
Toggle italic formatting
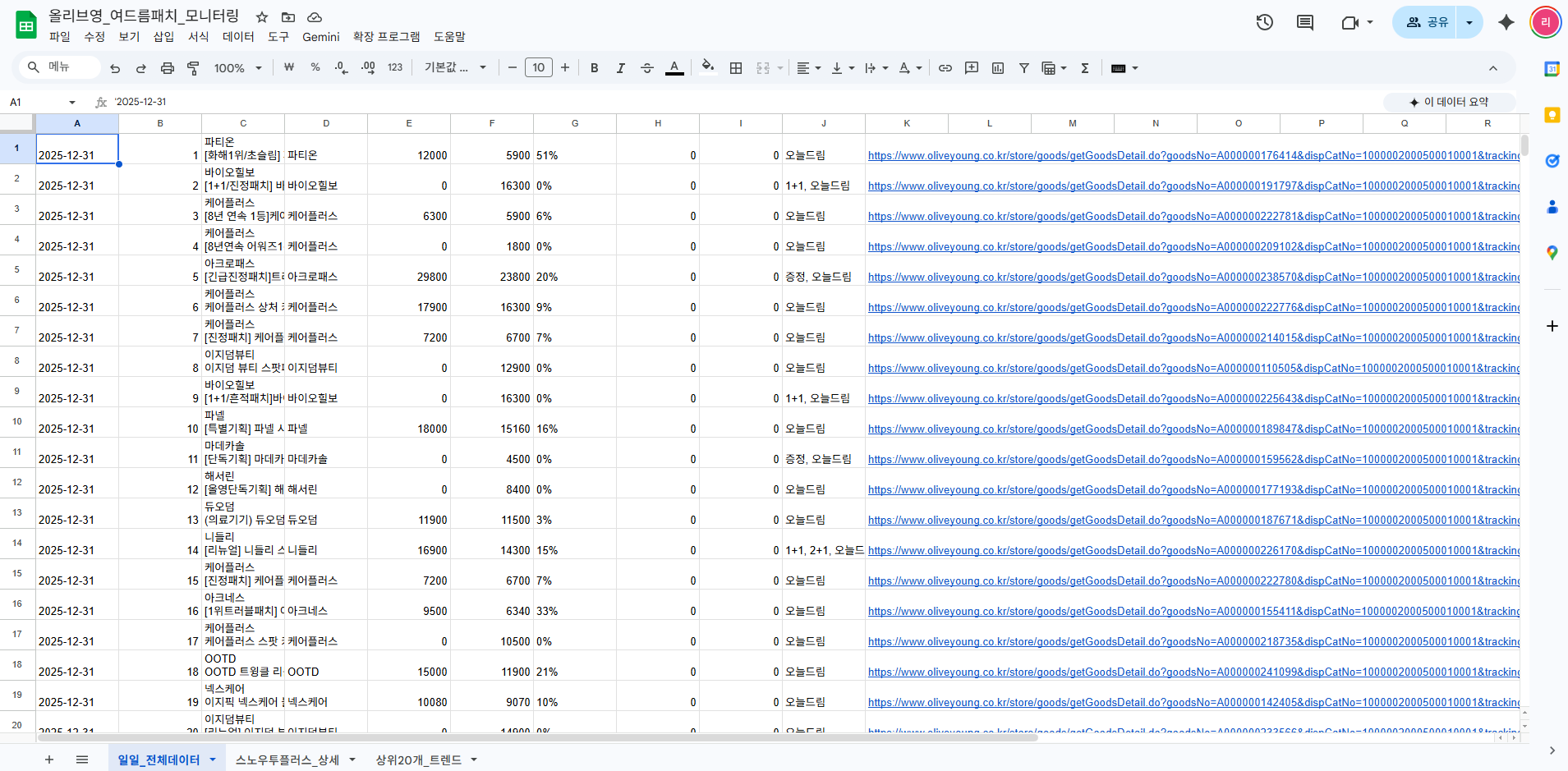[x=620, y=68]
